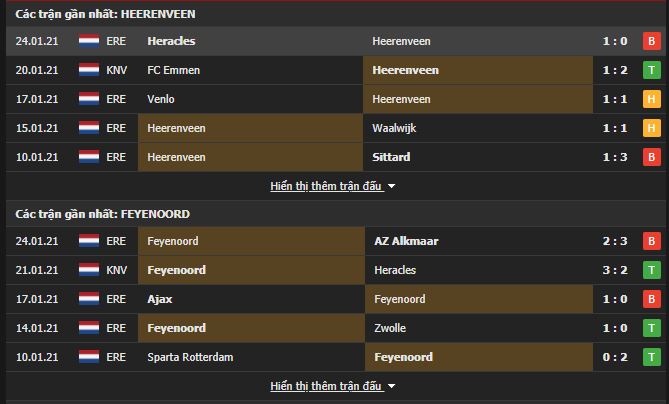Click the Netherlands flag on 20.01.21 FC Emmen row

tap(88, 70)
